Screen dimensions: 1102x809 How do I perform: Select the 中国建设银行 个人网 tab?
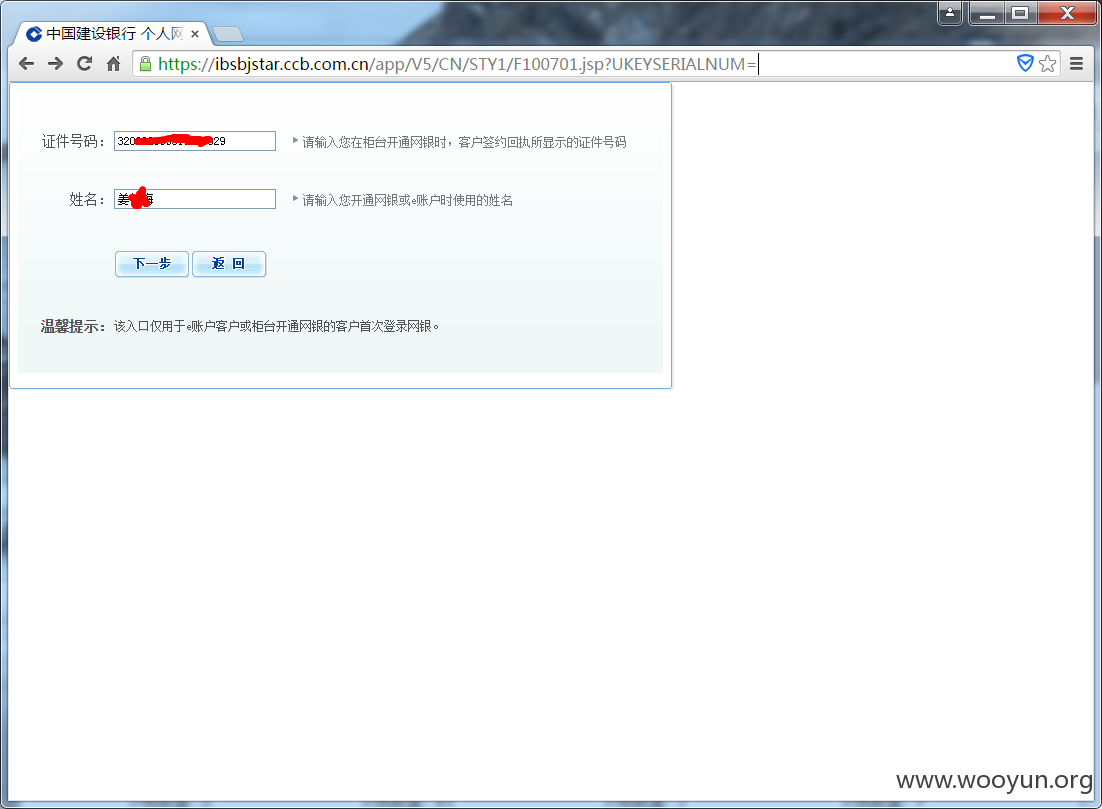click(112, 34)
